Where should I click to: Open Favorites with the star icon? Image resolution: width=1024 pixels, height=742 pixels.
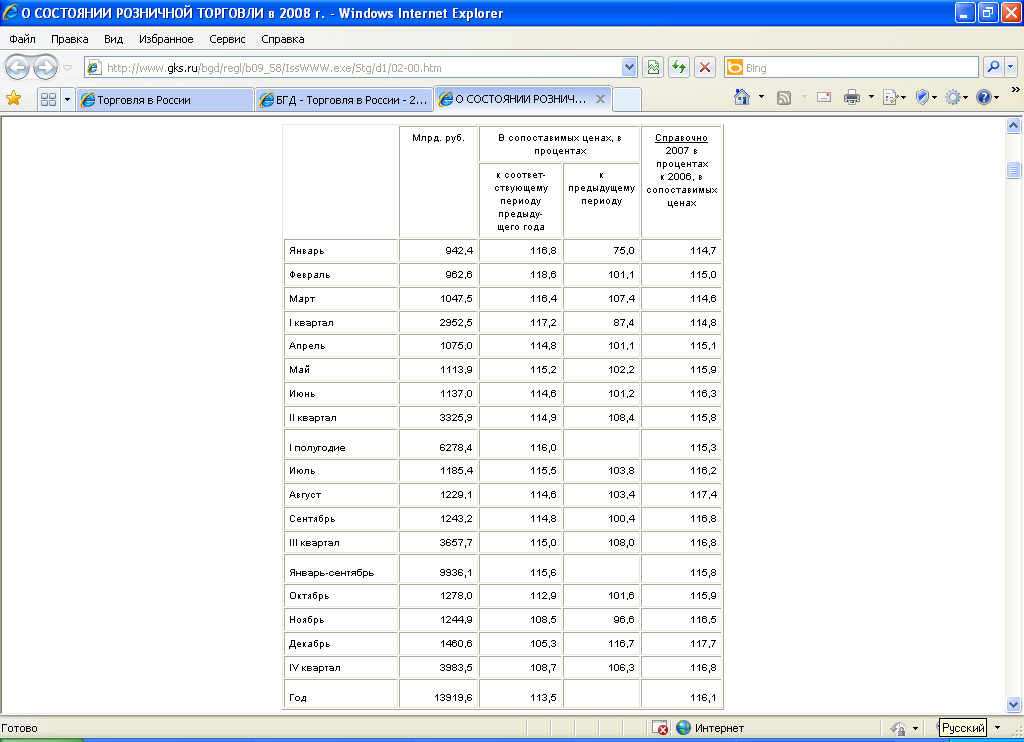click(x=14, y=99)
